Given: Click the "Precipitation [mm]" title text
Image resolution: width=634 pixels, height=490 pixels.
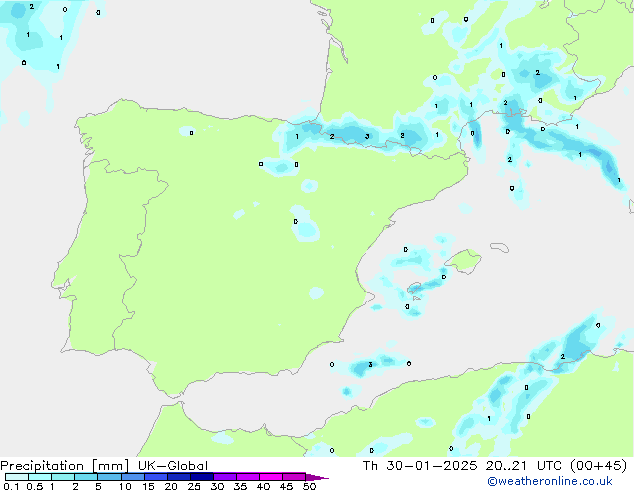Looking at the screenshot, I should (x=64, y=466).
